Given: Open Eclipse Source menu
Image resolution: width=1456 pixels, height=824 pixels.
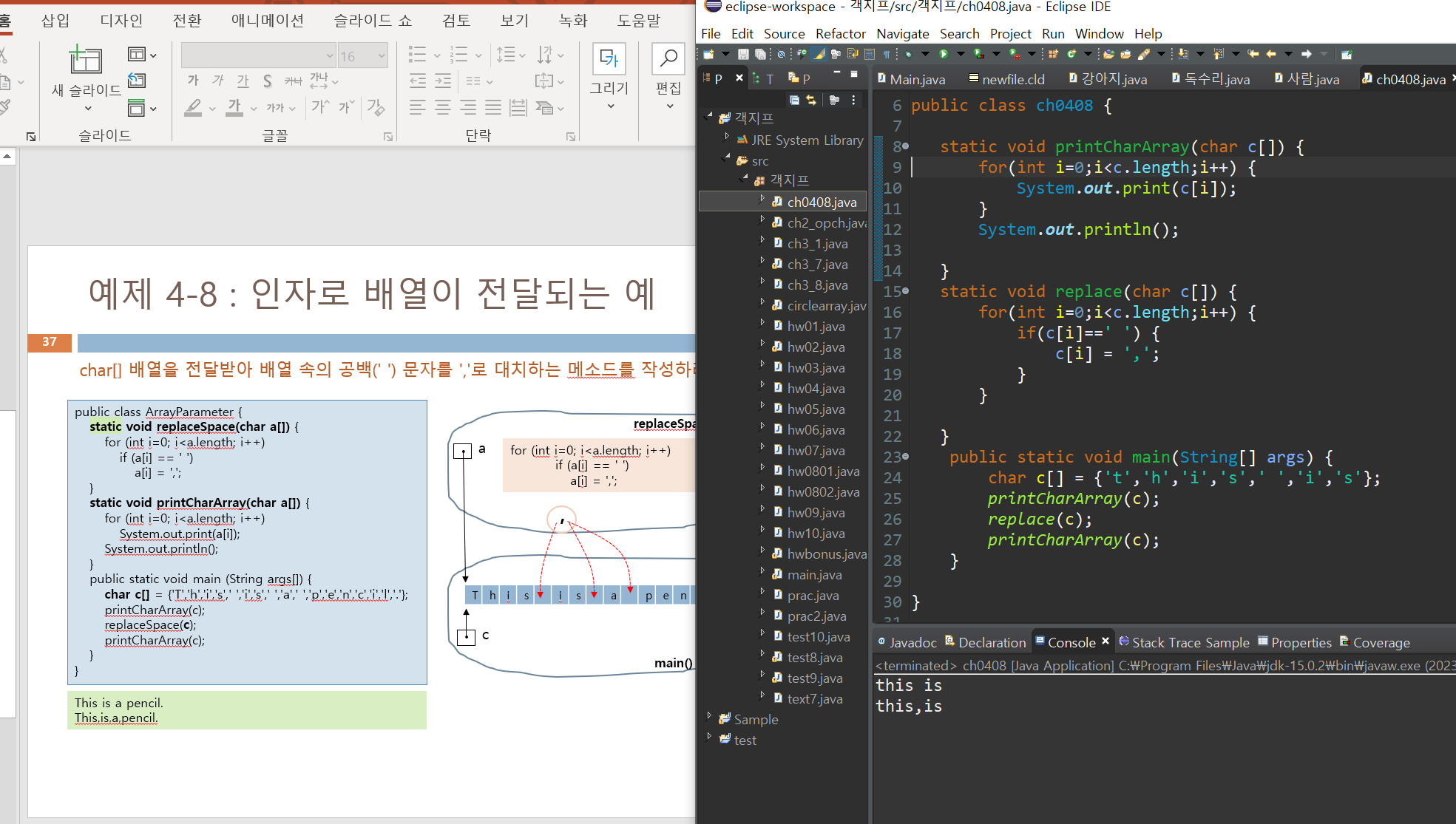Looking at the screenshot, I should click(784, 33).
